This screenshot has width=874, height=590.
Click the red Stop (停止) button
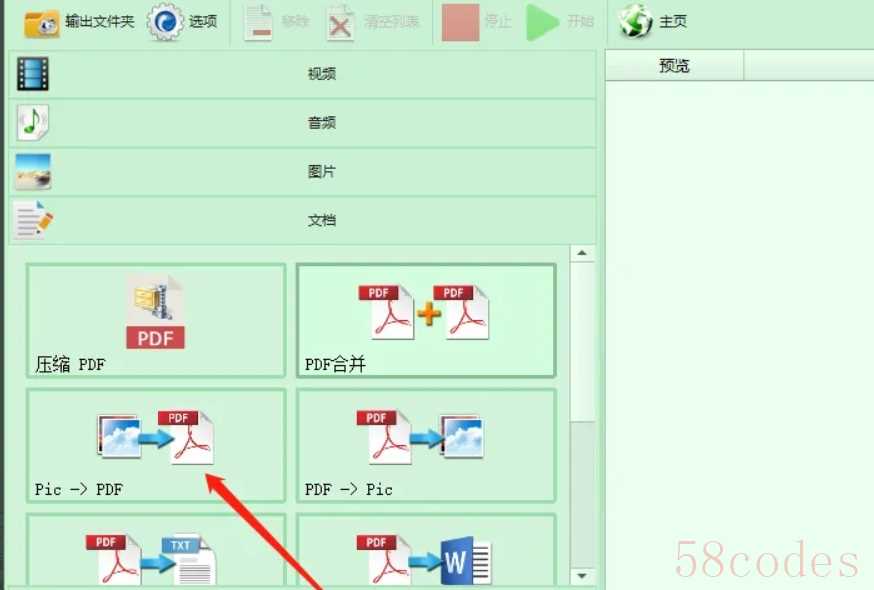point(460,22)
